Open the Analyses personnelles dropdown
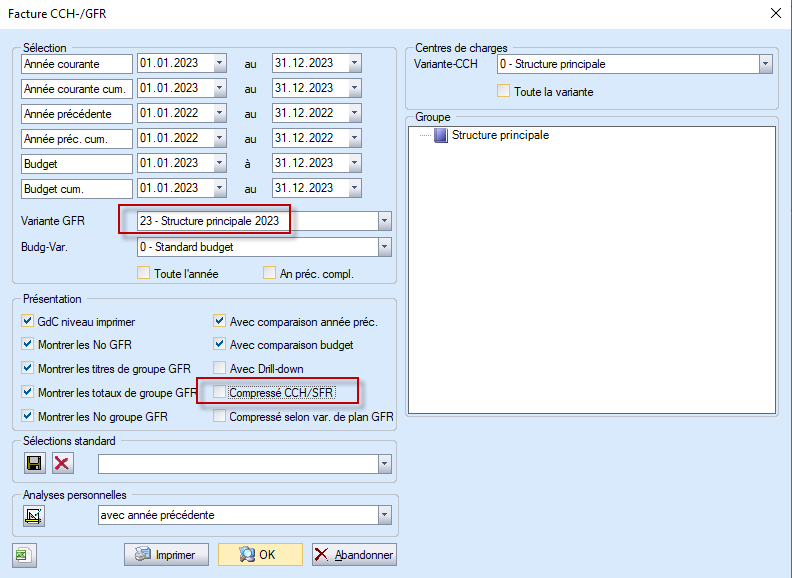 coord(384,515)
